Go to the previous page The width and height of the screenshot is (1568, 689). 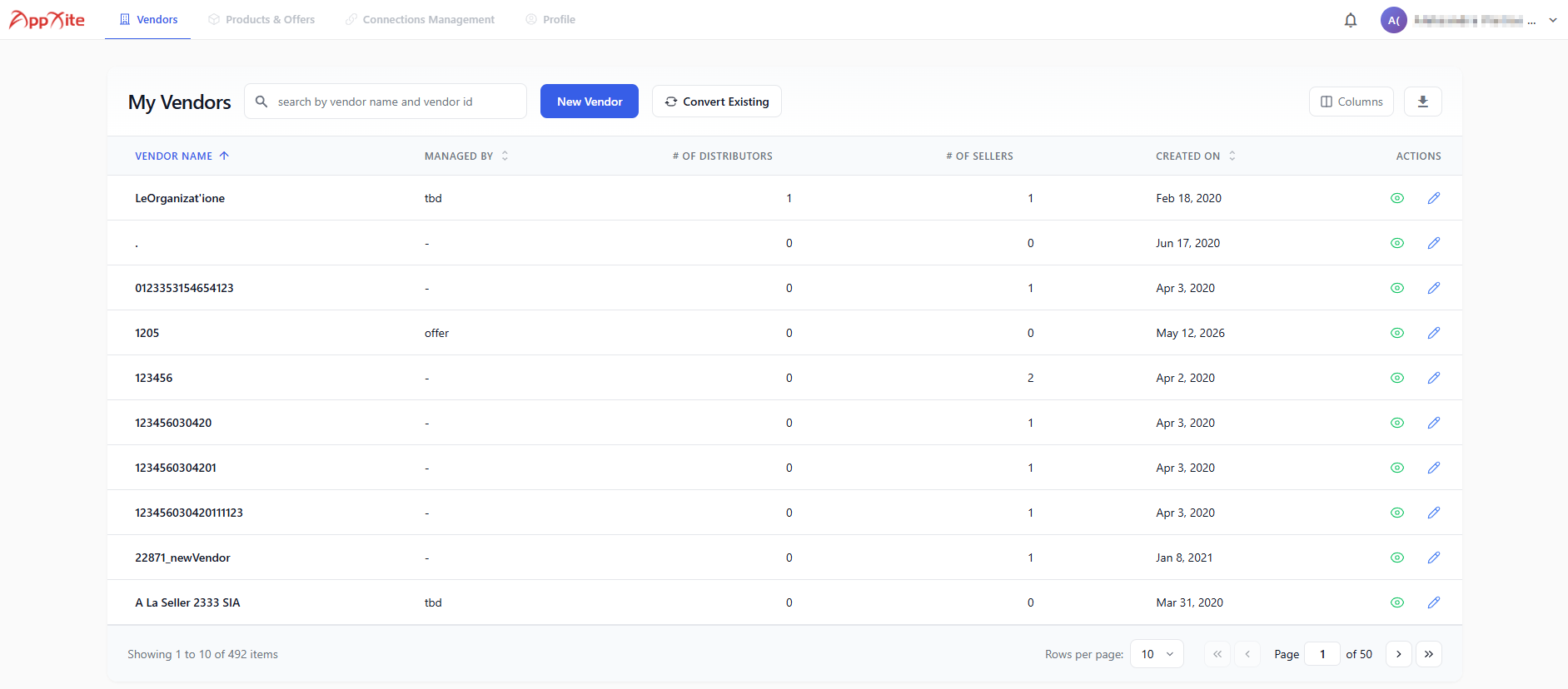tap(1247, 654)
